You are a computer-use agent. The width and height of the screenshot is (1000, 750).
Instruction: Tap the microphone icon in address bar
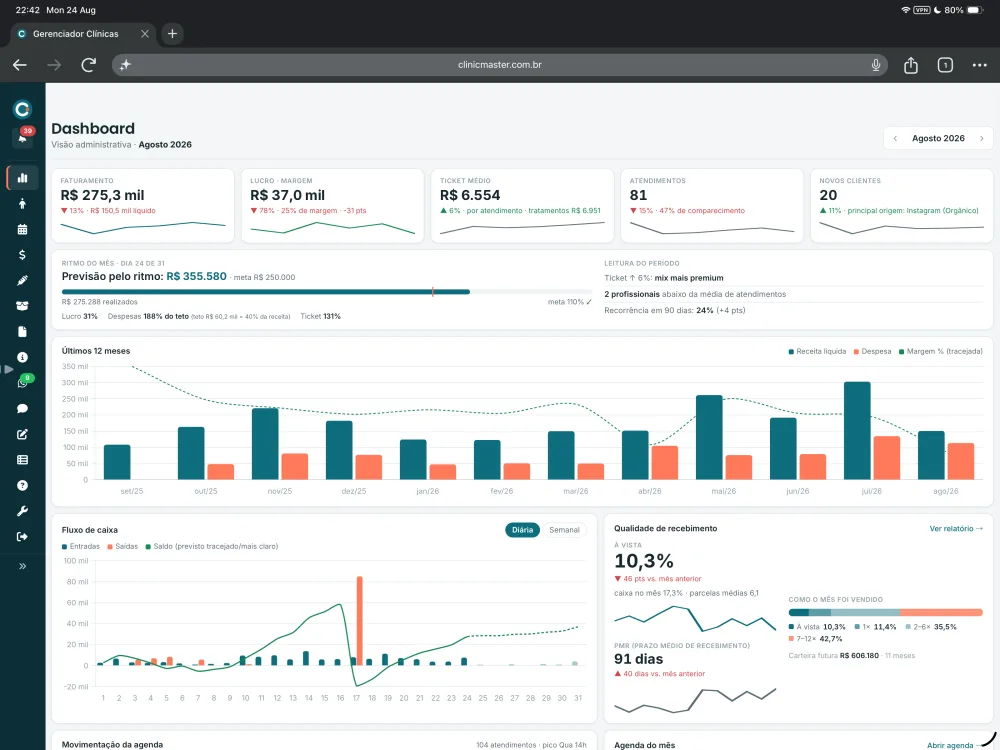click(x=876, y=64)
